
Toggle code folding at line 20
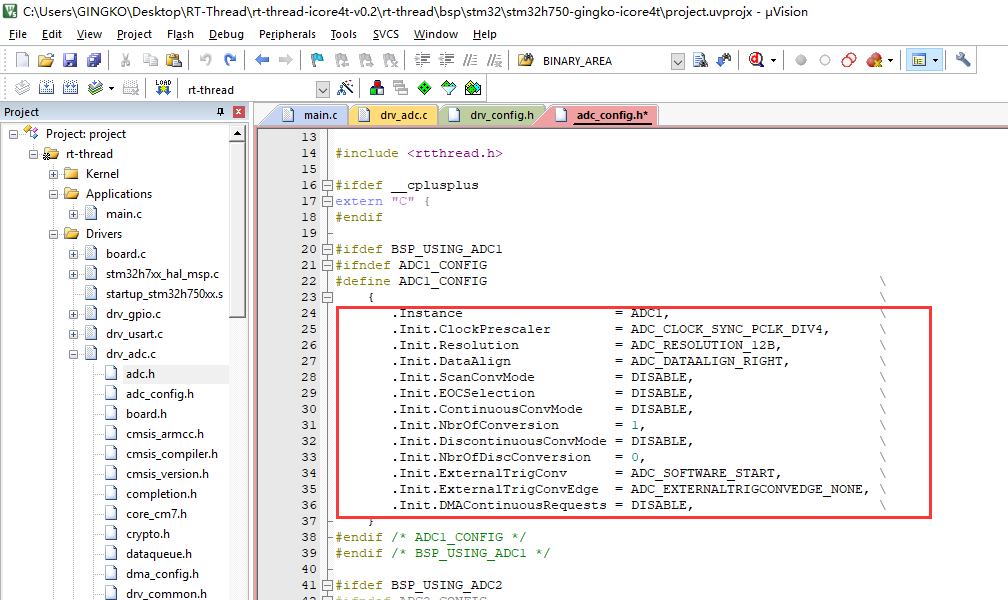click(326, 249)
